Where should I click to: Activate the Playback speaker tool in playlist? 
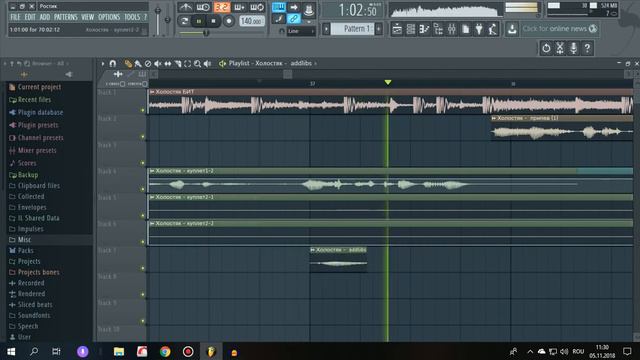pos(207,63)
